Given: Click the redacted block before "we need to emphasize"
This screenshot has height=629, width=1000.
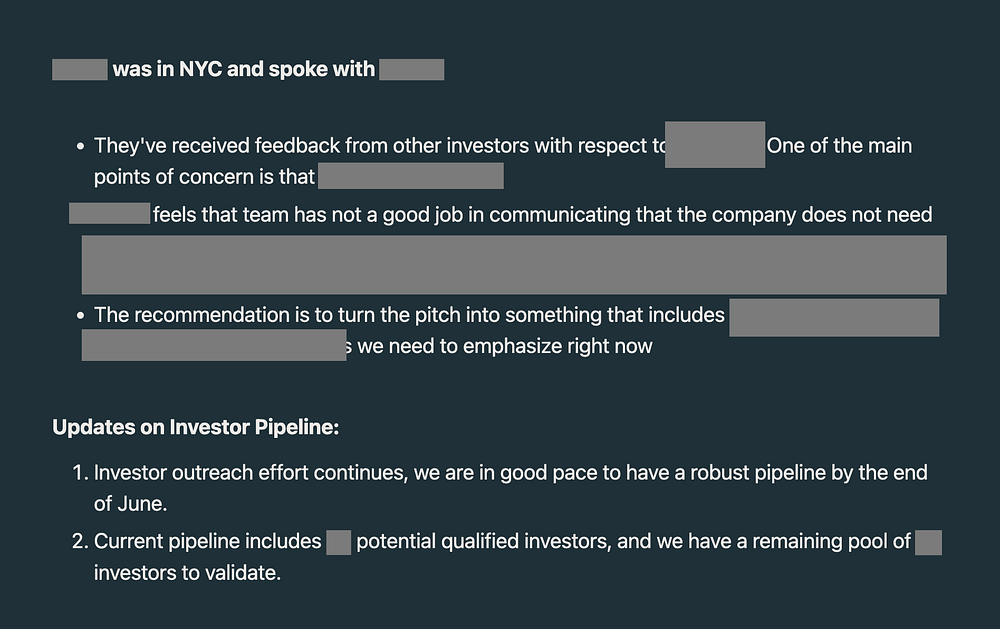Looking at the screenshot, I should pyautogui.click(x=213, y=345).
